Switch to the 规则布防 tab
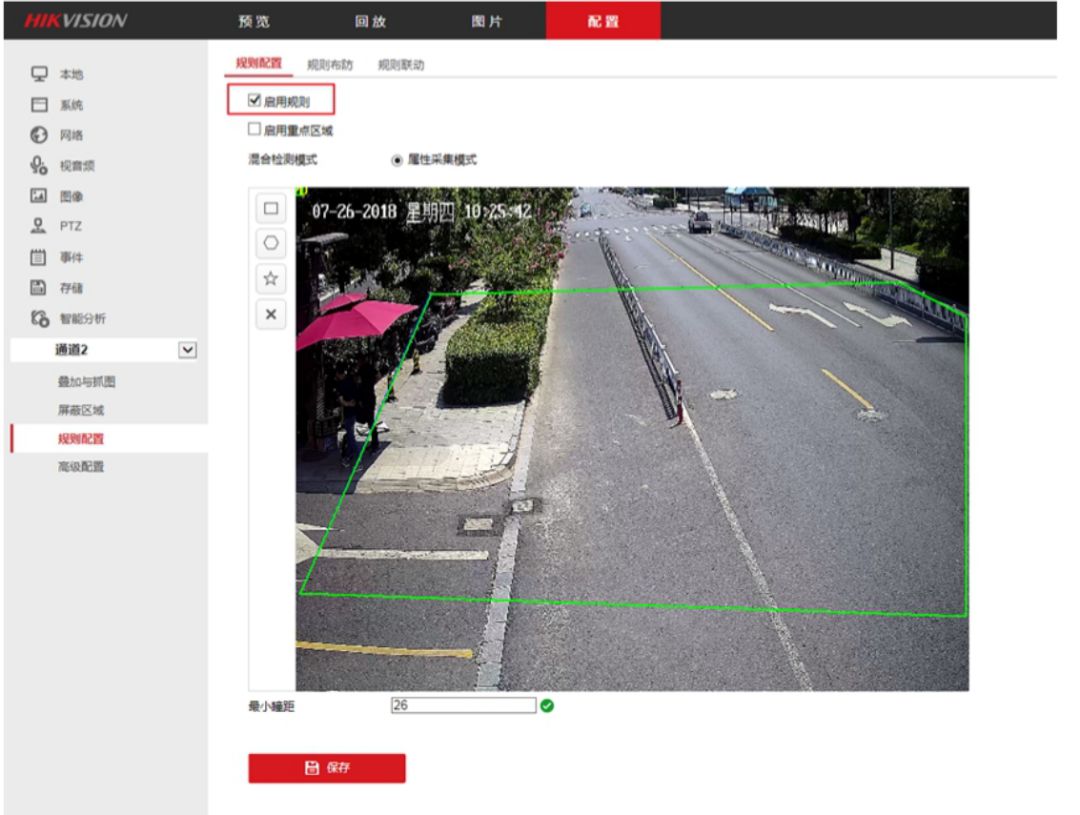Viewport: 1080px width, 815px height. [329, 65]
